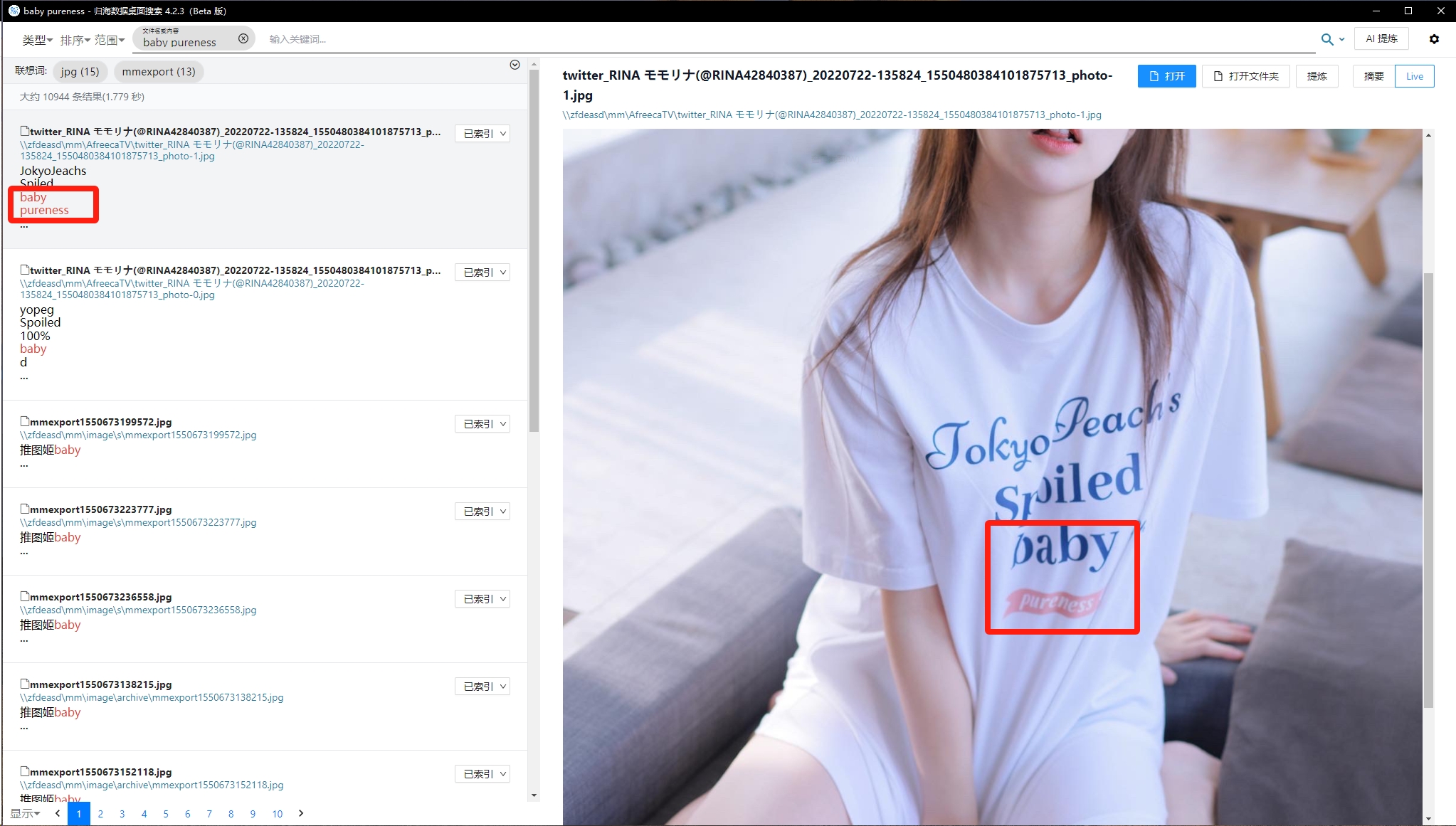
Task: Collapse the related words panel chevron
Action: click(x=515, y=65)
